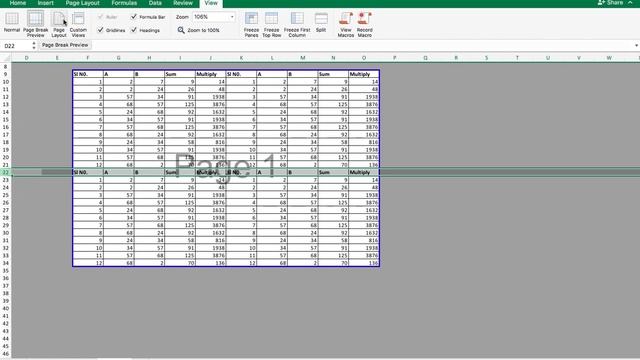Open Custom Views
The height and width of the screenshot is (360, 640).
point(78,24)
